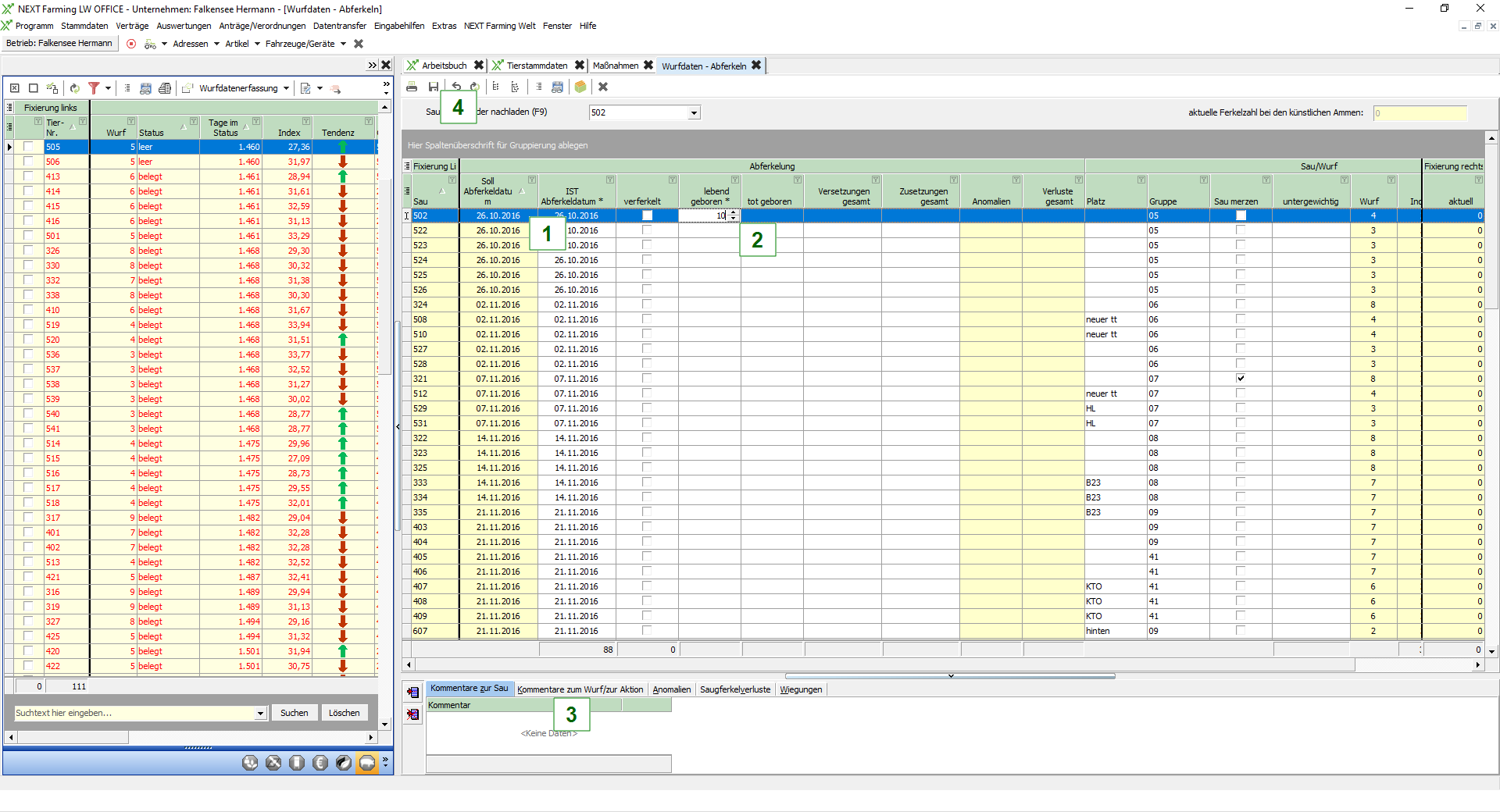Image resolution: width=1500 pixels, height=812 pixels.
Task: Switch to the Tierstammdaten tab
Action: point(536,66)
